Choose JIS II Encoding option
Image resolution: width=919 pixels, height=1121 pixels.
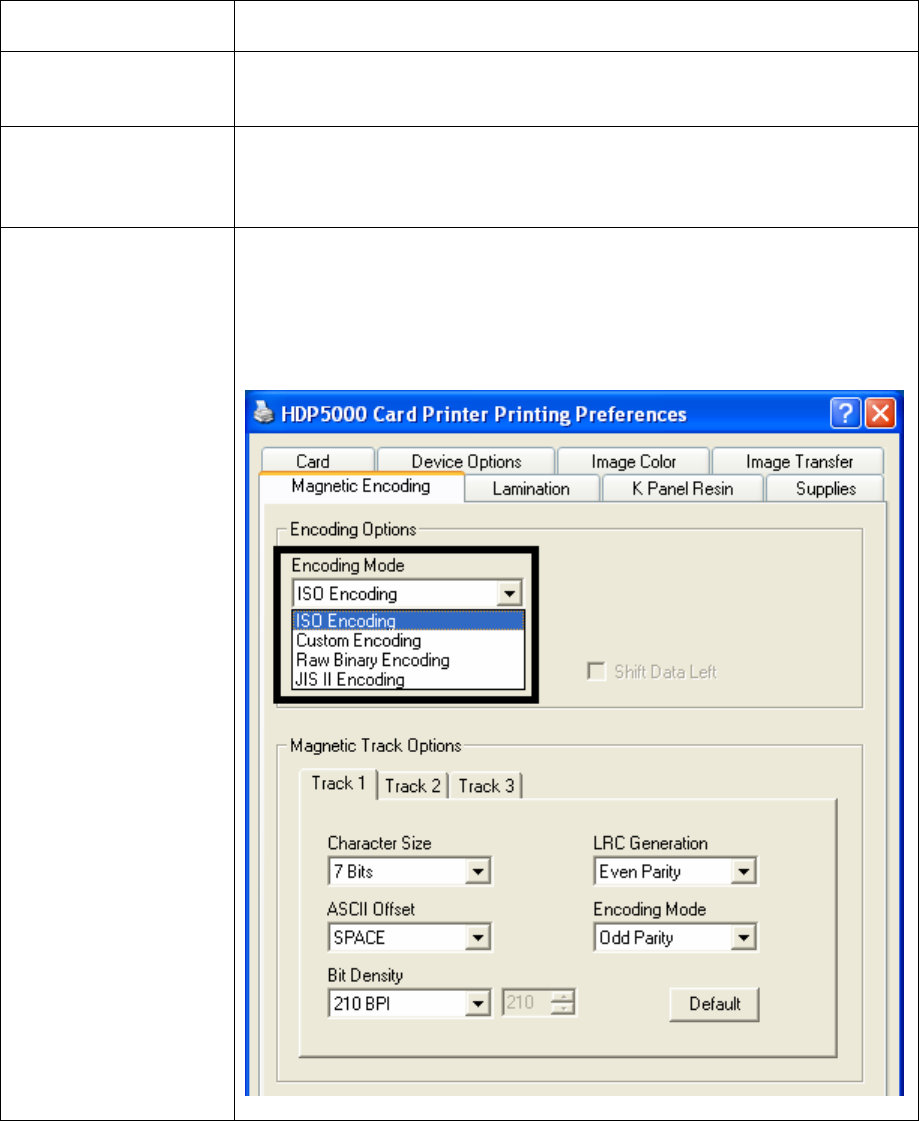(408, 679)
